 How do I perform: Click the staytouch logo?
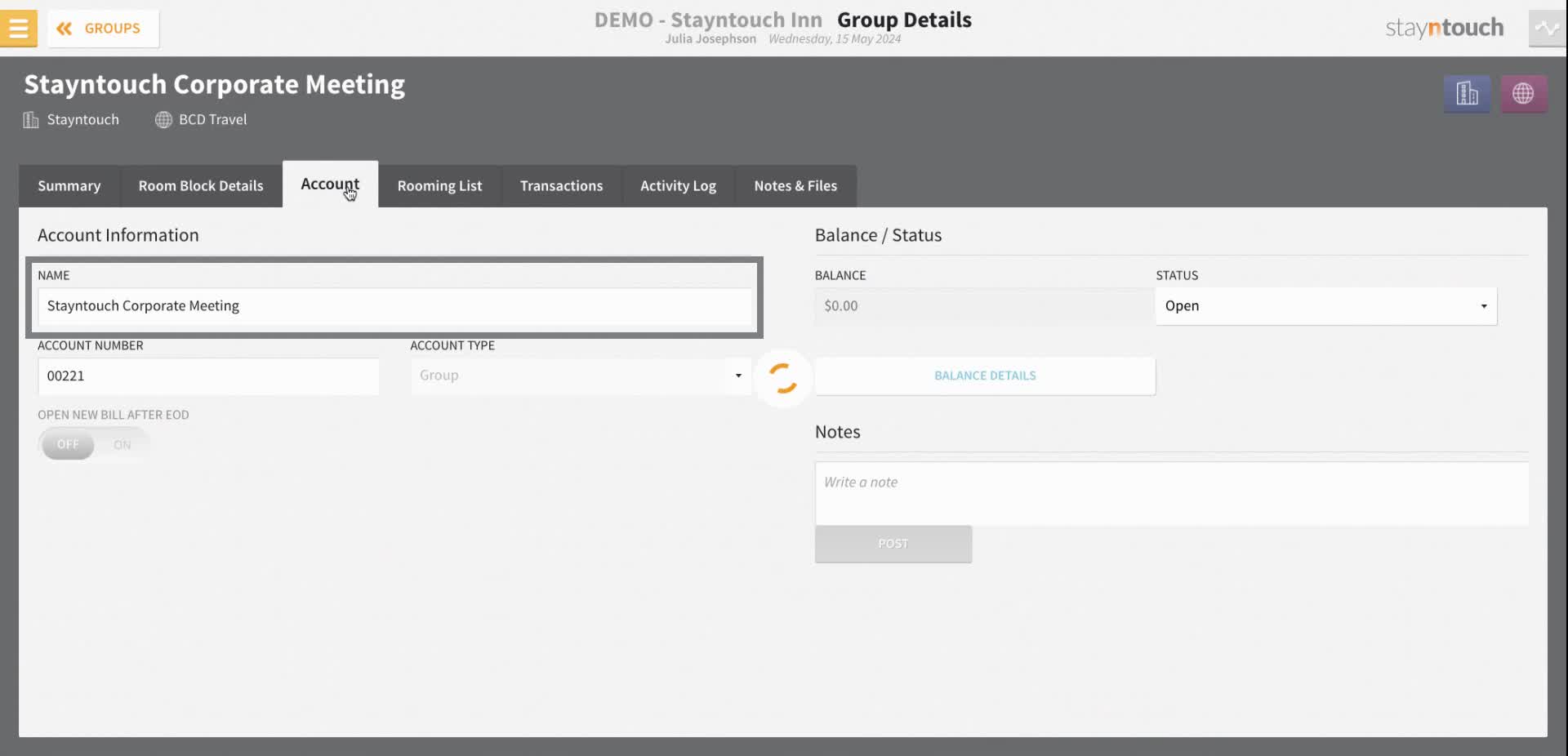click(1444, 28)
